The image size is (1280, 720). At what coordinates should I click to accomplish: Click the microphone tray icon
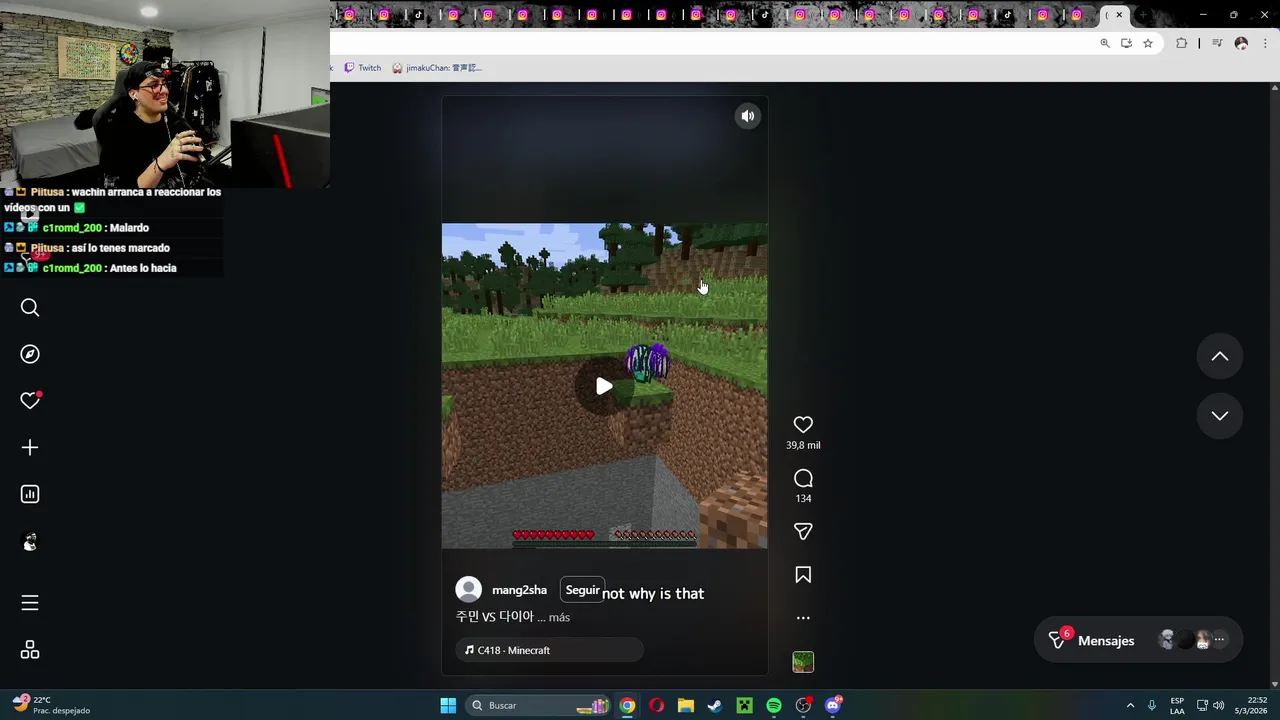pos(1152,705)
